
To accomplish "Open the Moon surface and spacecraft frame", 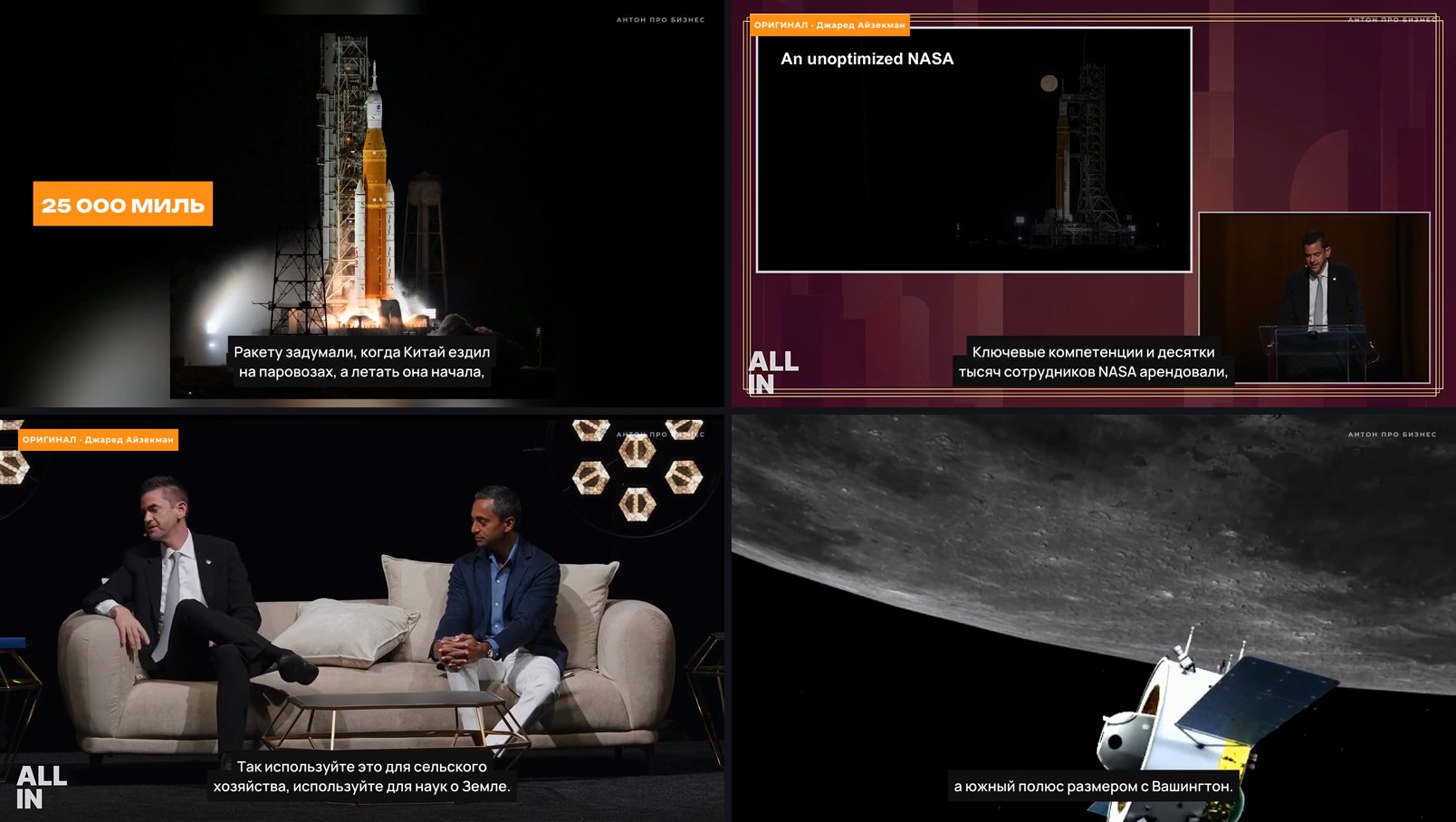I will coord(1094,618).
